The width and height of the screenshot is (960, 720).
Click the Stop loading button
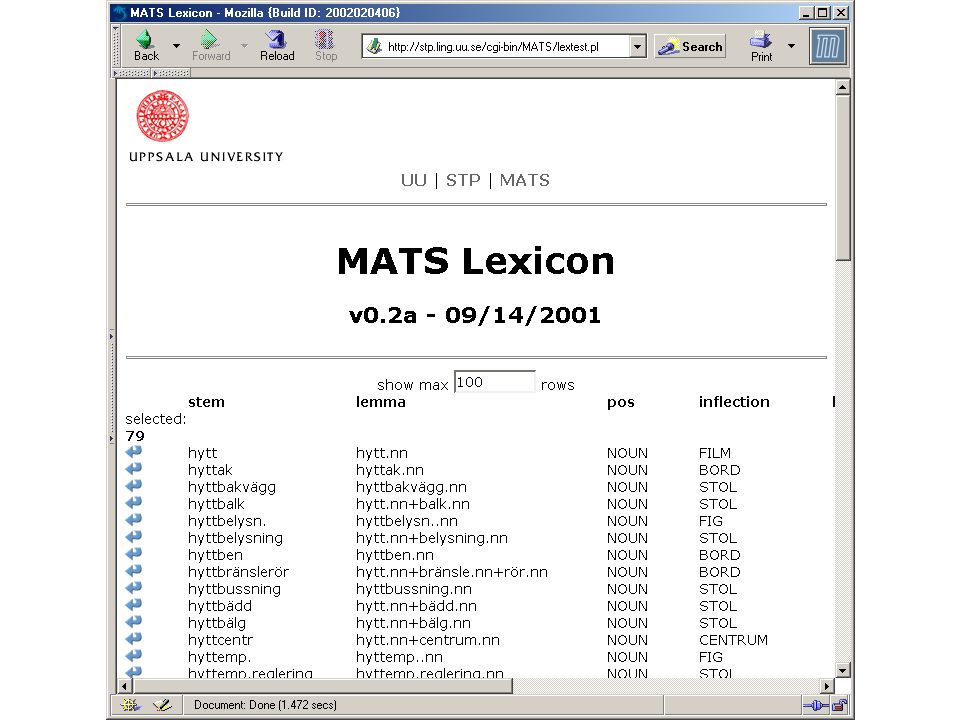coord(326,46)
